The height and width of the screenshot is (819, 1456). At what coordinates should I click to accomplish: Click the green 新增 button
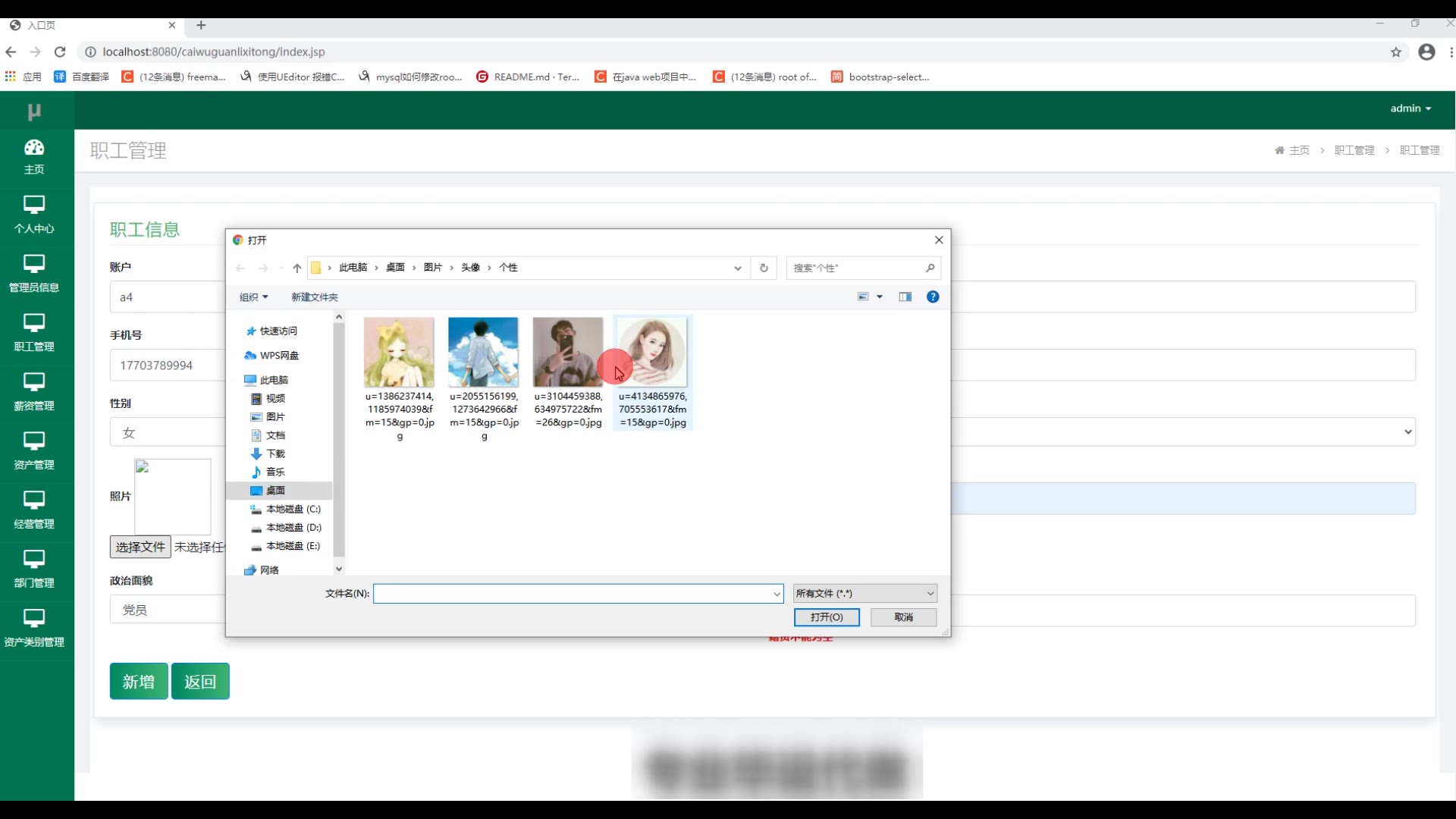[139, 681]
